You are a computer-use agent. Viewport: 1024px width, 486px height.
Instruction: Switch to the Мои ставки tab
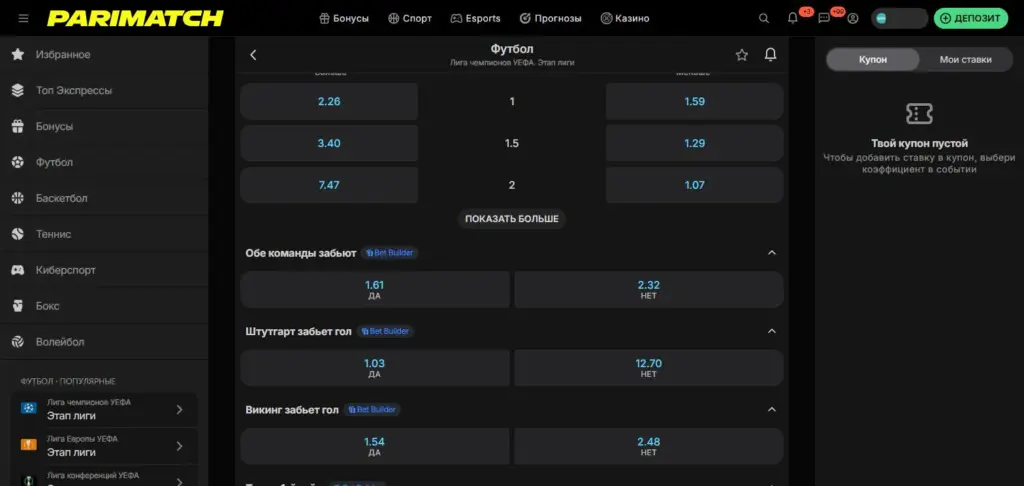965,59
